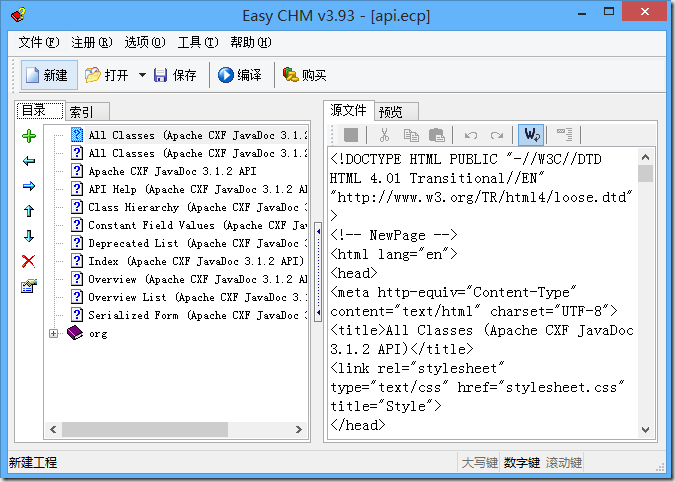Click the <html lang="en"> source line
This screenshot has width=675, height=482.
393,255
